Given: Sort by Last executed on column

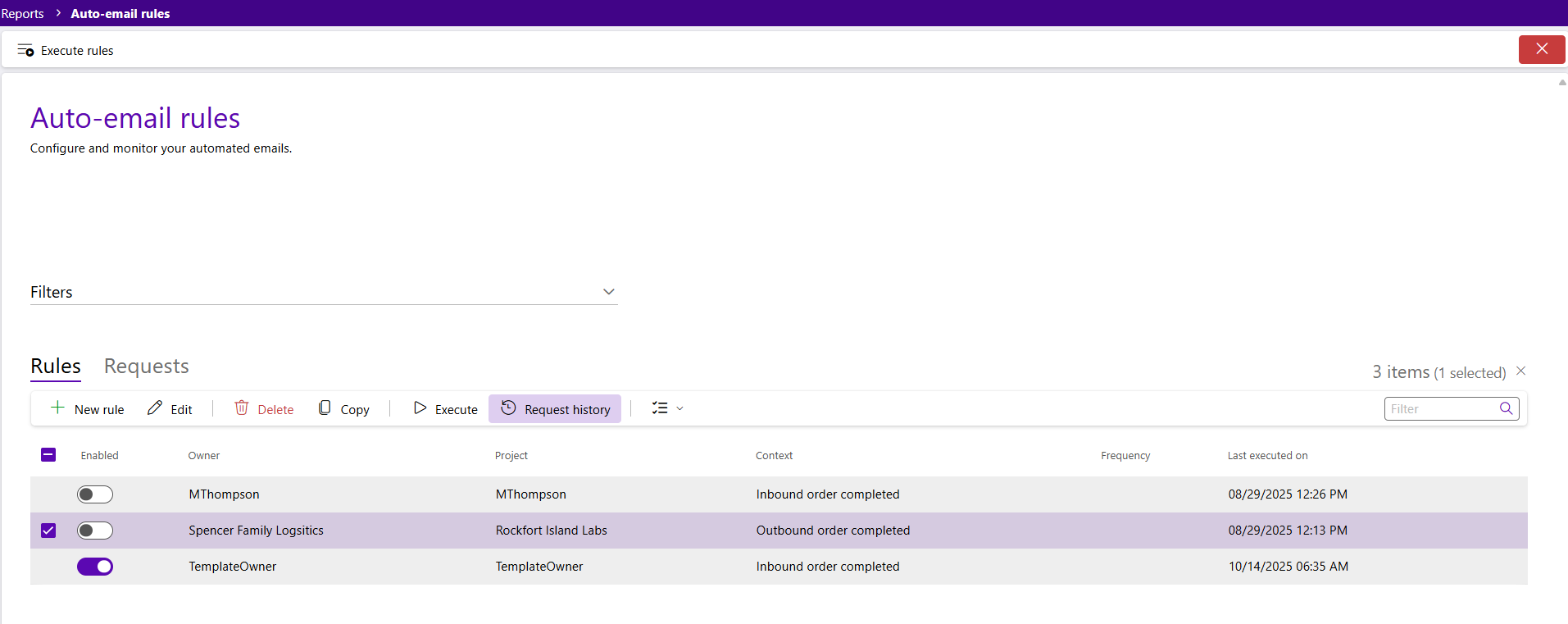Looking at the screenshot, I should (x=1267, y=456).
